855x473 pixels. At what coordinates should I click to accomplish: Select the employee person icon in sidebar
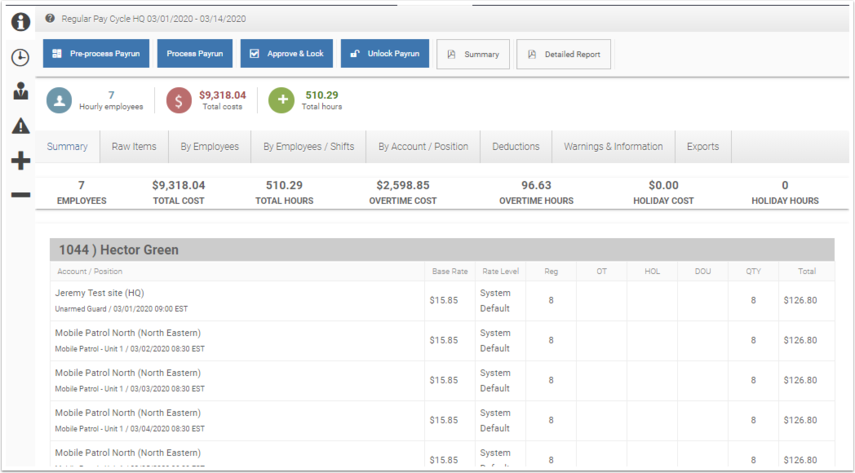pos(21,91)
